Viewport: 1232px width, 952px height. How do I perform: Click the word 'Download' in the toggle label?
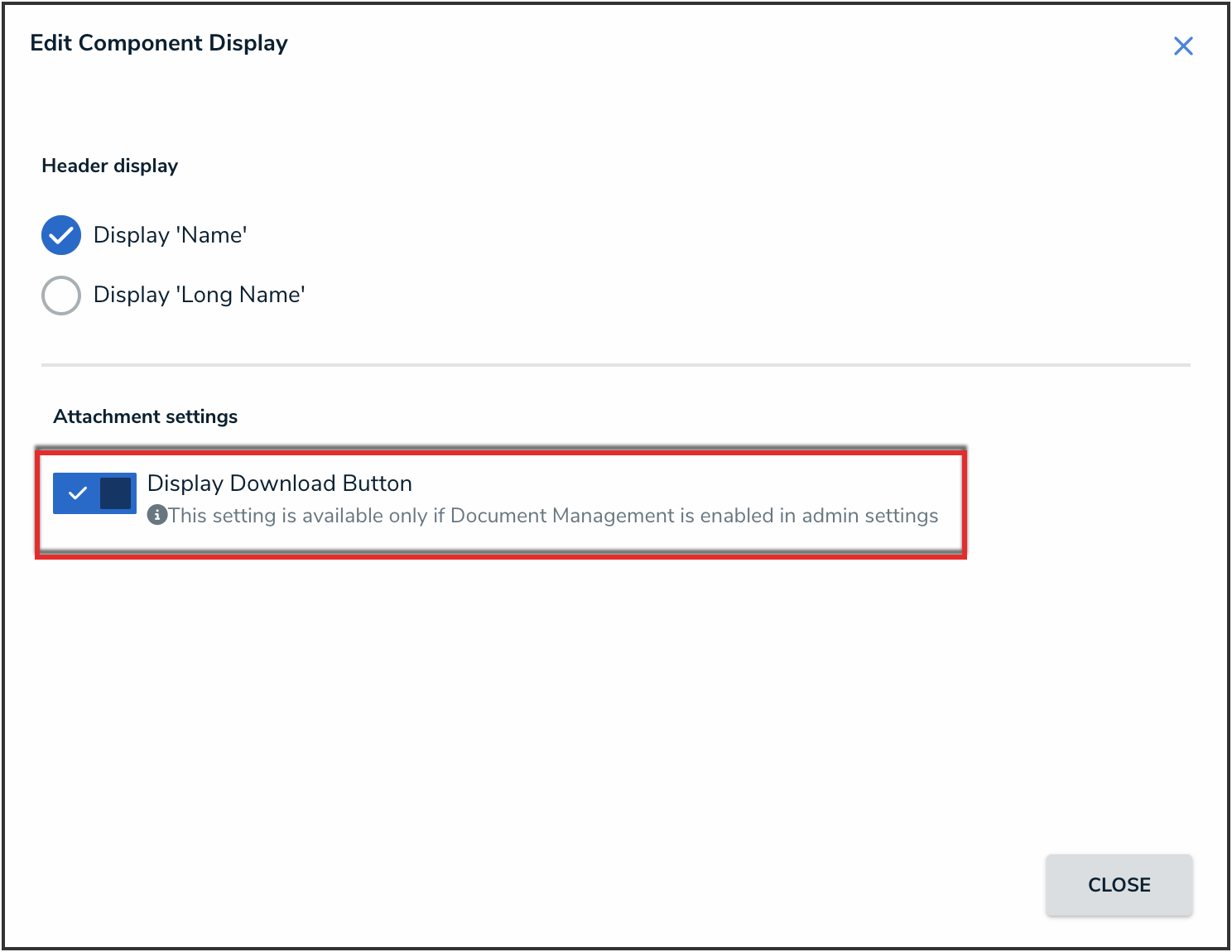283,483
